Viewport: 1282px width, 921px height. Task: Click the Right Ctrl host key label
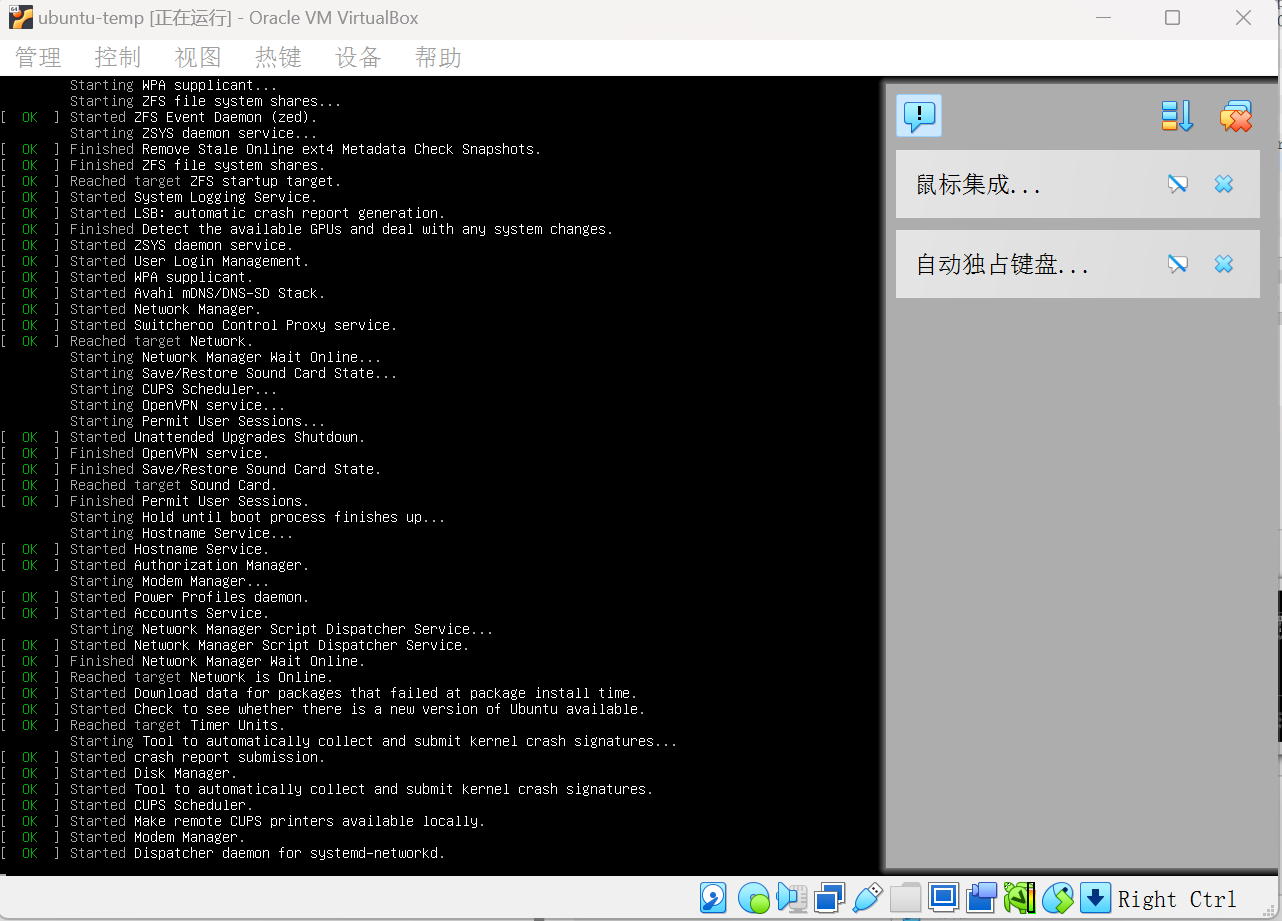click(1177, 899)
